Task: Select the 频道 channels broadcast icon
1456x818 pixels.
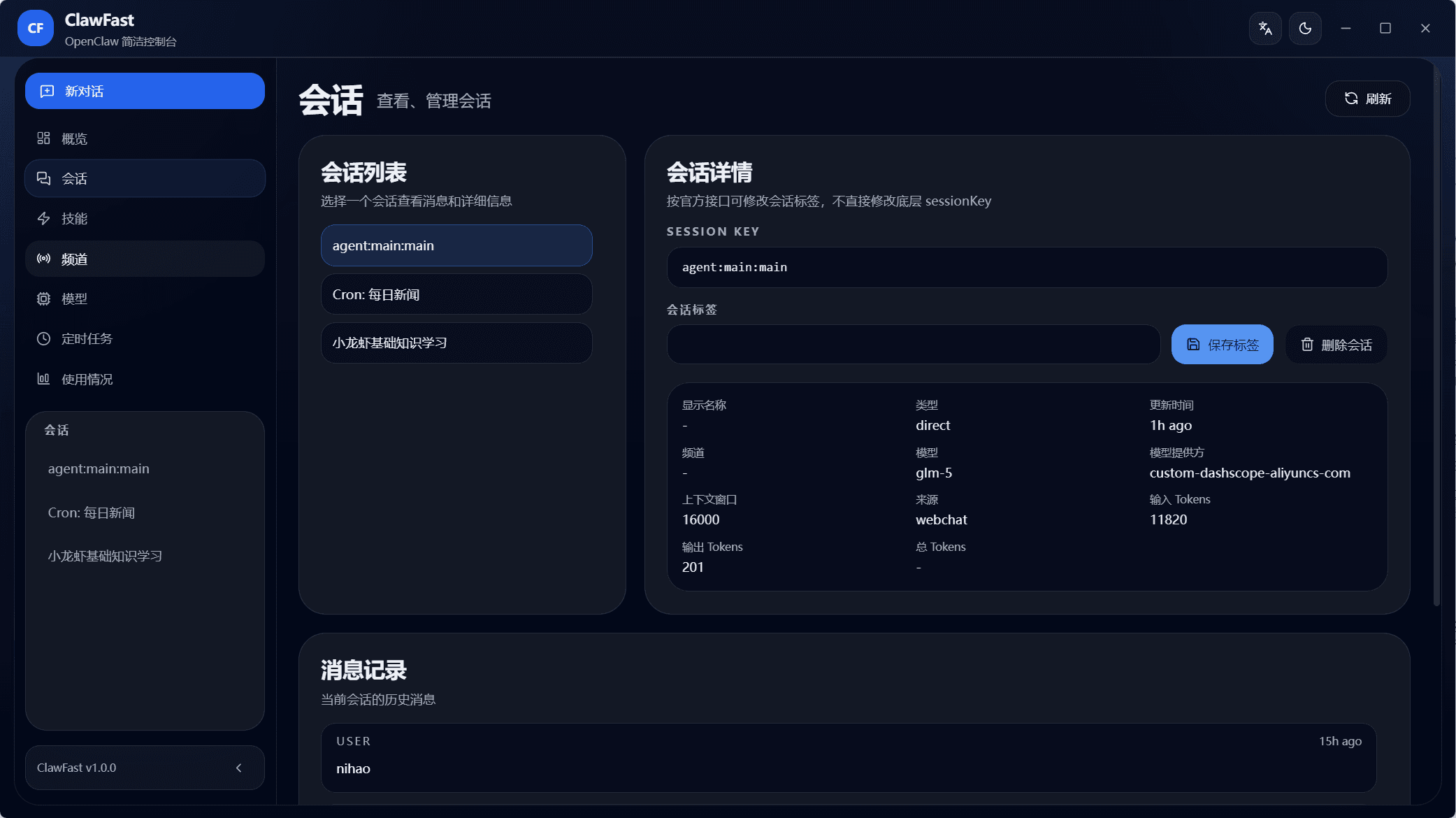Action: click(x=43, y=259)
